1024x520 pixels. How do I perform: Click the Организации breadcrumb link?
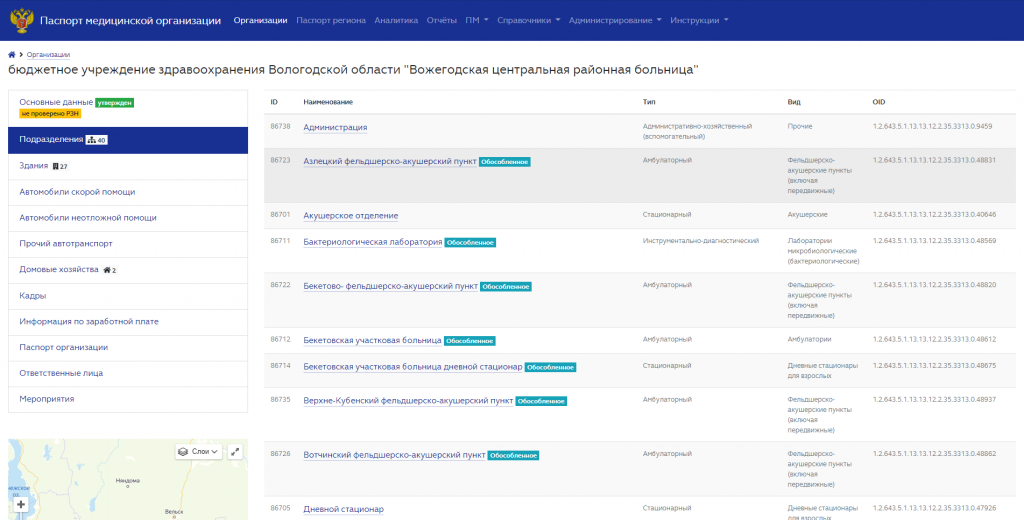pos(48,55)
